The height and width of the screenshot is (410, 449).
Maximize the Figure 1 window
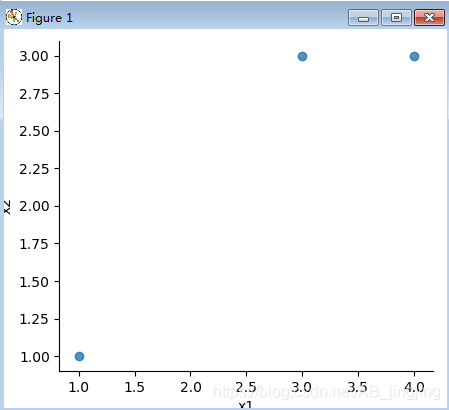click(x=396, y=18)
